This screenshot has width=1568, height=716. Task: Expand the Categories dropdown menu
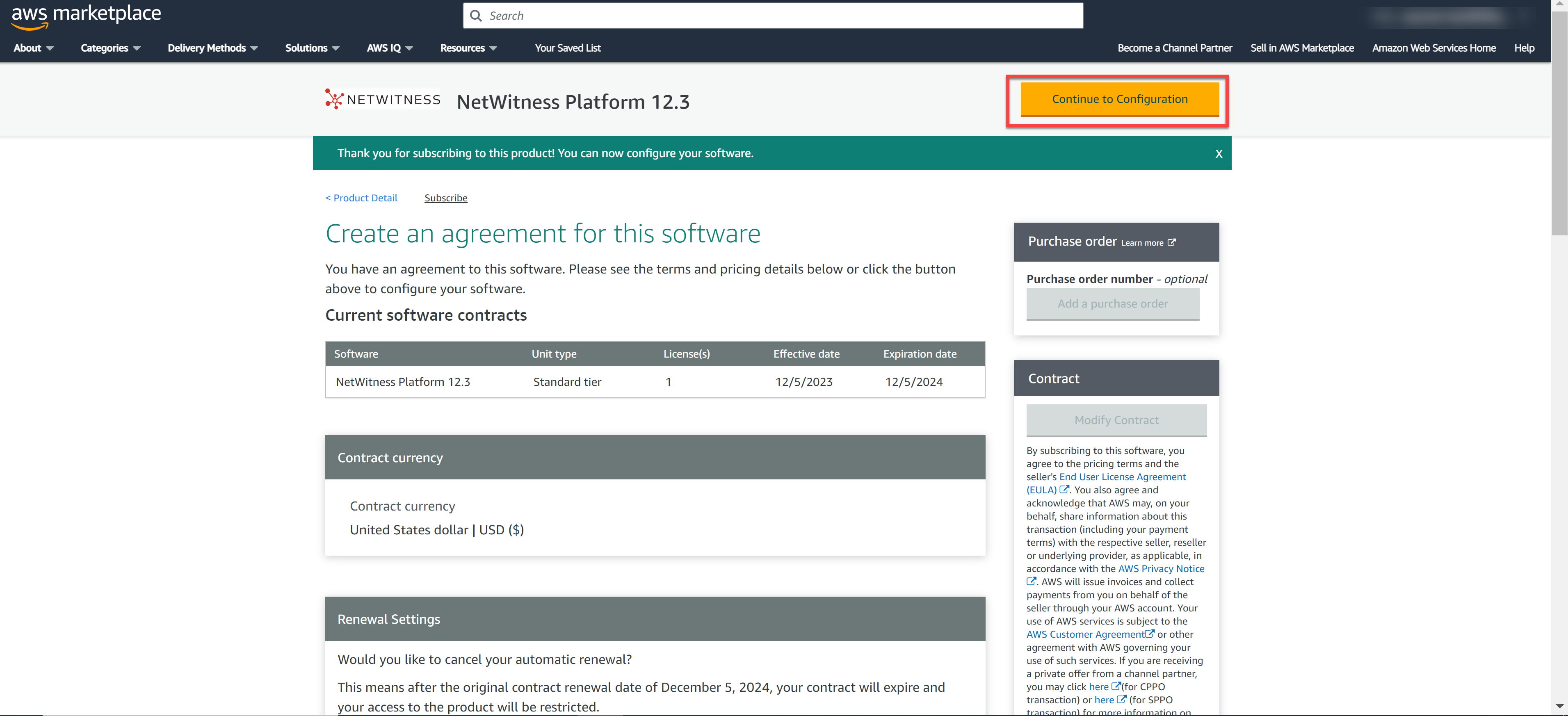(x=110, y=48)
